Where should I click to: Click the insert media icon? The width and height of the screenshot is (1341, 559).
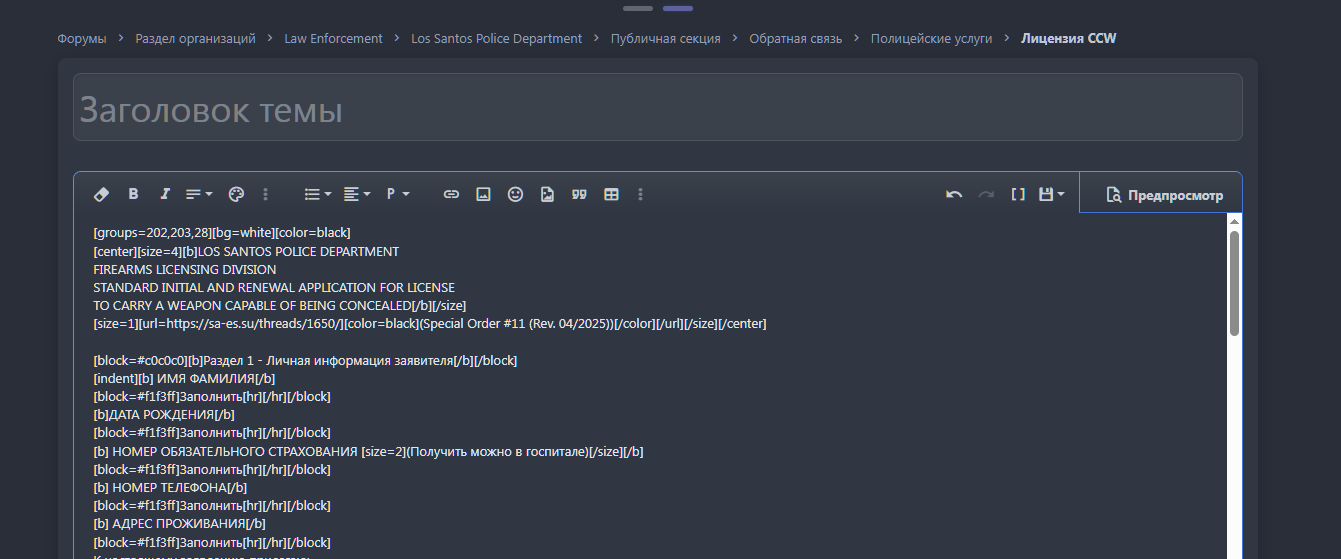547,194
